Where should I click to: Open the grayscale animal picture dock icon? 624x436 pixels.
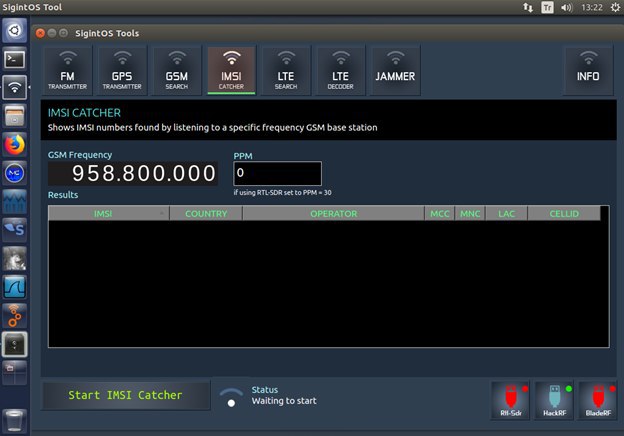coord(15,258)
